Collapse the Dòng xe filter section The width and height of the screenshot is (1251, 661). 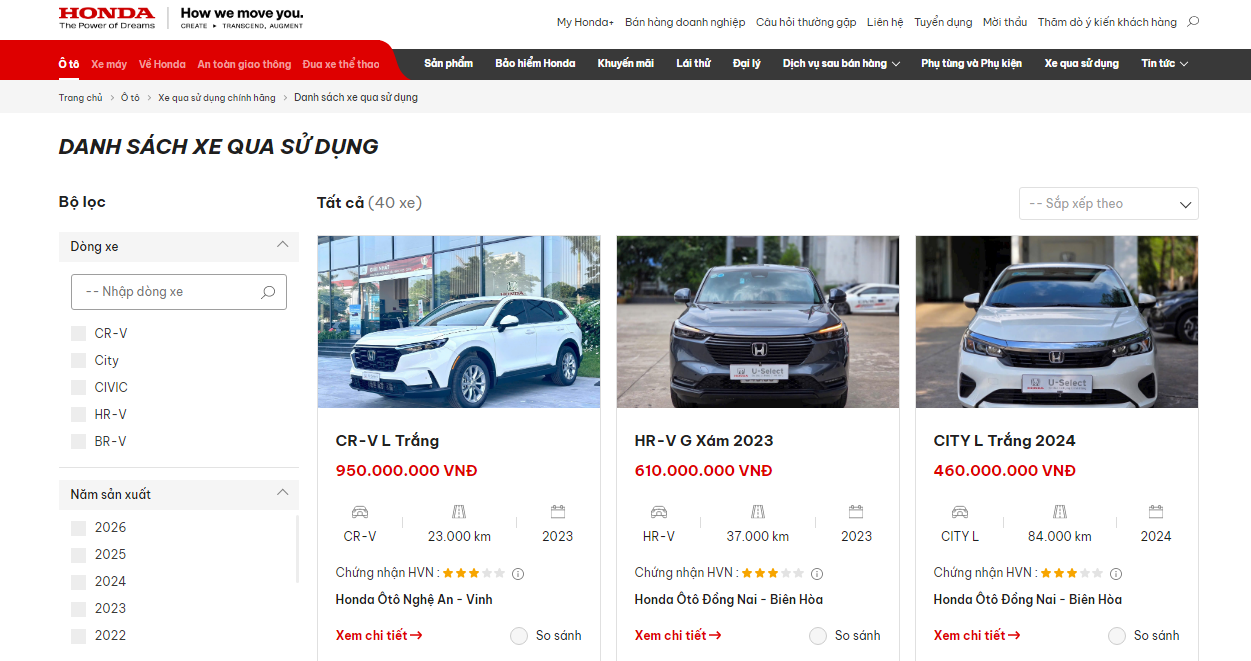coord(282,245)
